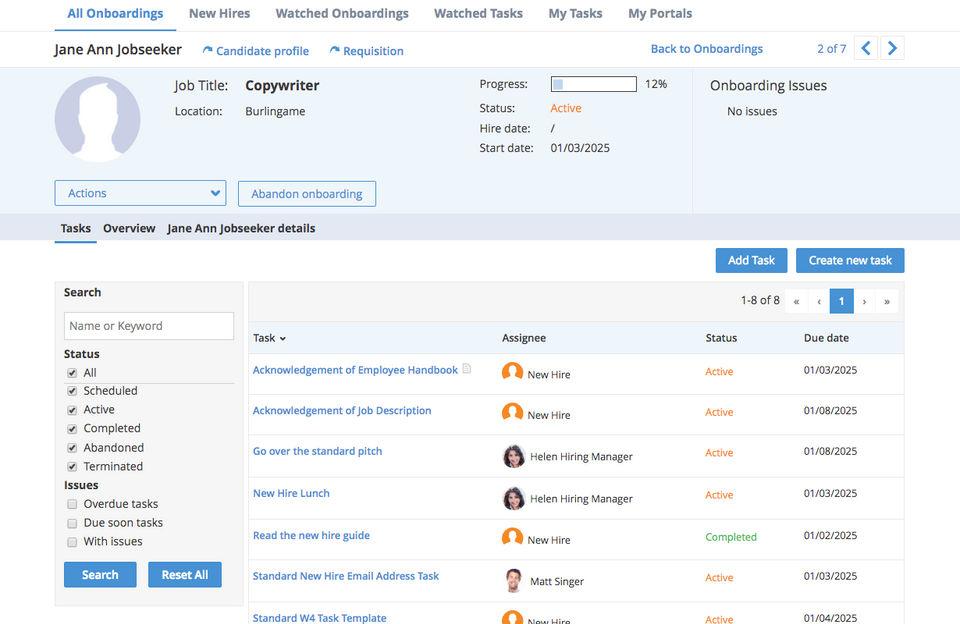
Task: Click the document icon beside Employee Handbook task
Action: pyautogui.click(x=467, y=370)
